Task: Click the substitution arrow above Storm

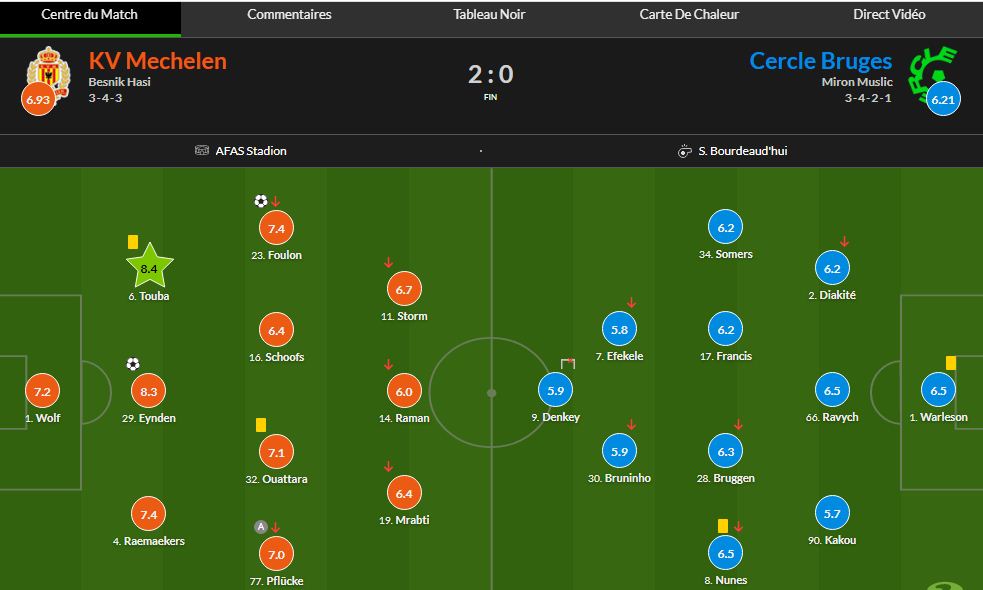Action: click(x=388, y=263)
